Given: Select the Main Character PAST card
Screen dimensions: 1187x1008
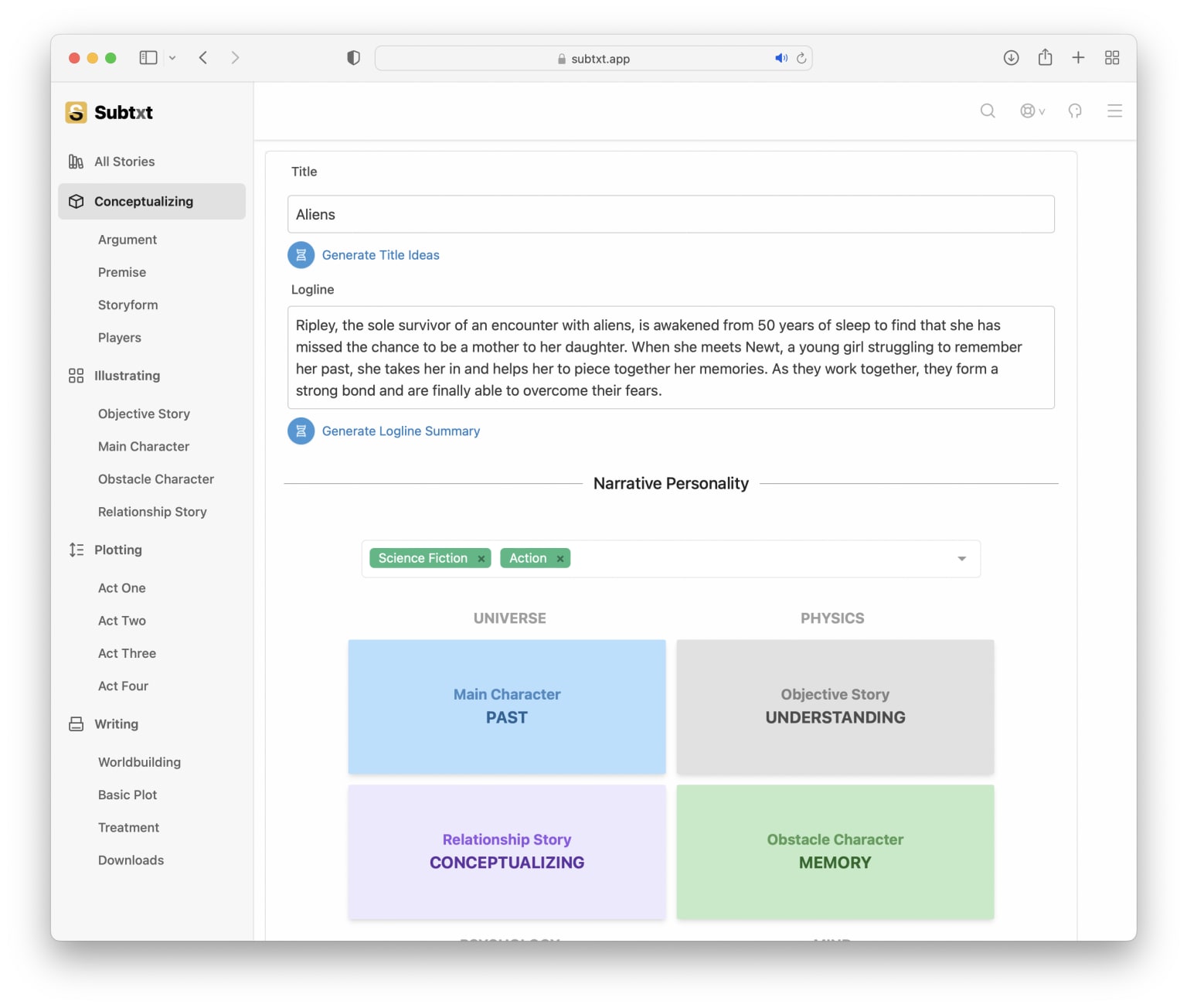Looking at the screenshot, I should pyautogui.click(x=507, y=707).
